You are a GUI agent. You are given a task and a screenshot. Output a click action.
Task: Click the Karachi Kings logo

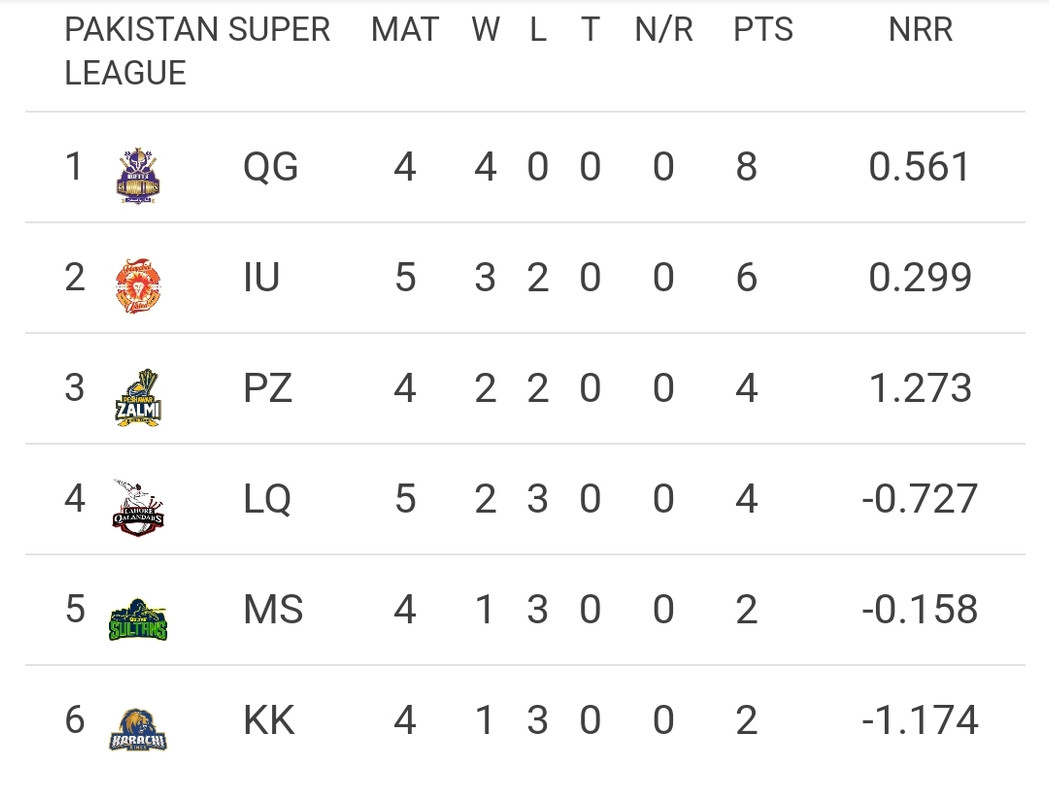point(138,729)
